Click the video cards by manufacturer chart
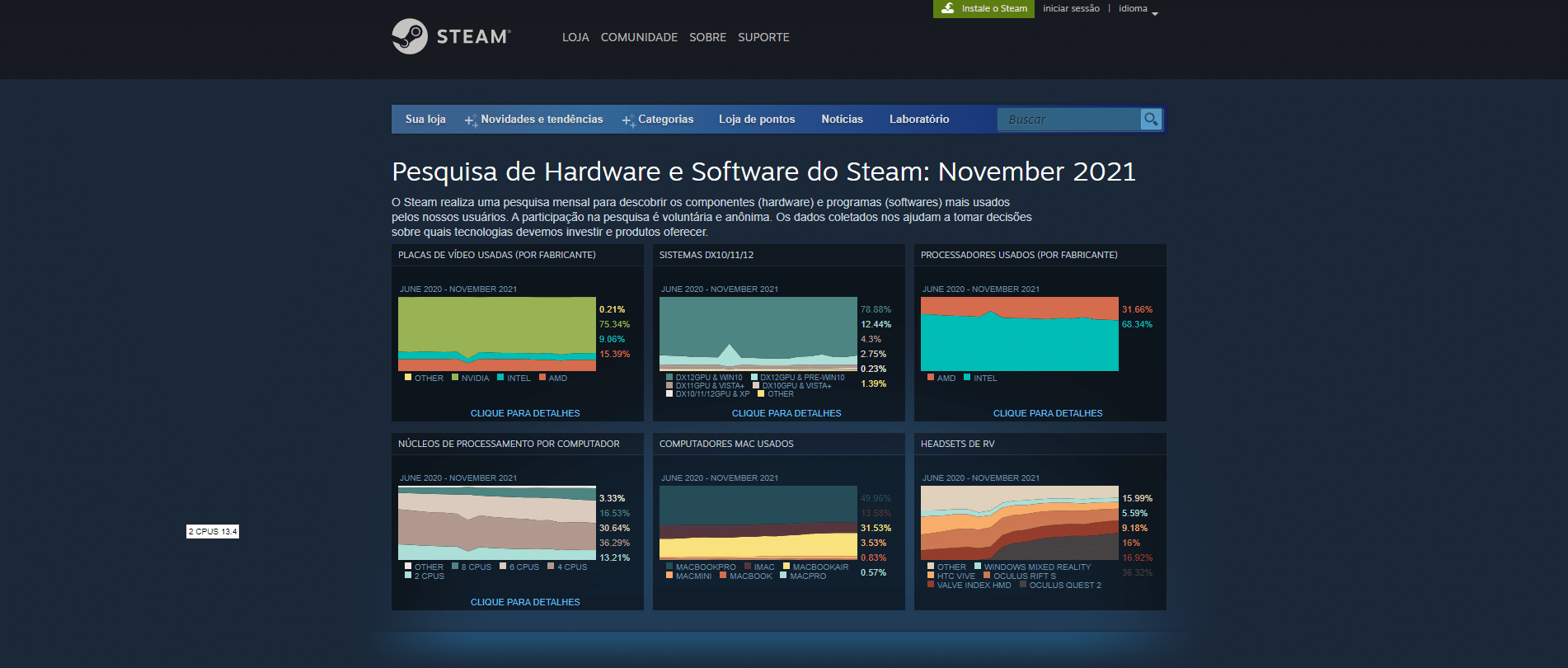Image resolution: width=1568 pixels, height=668 pixels. [497, 334]
